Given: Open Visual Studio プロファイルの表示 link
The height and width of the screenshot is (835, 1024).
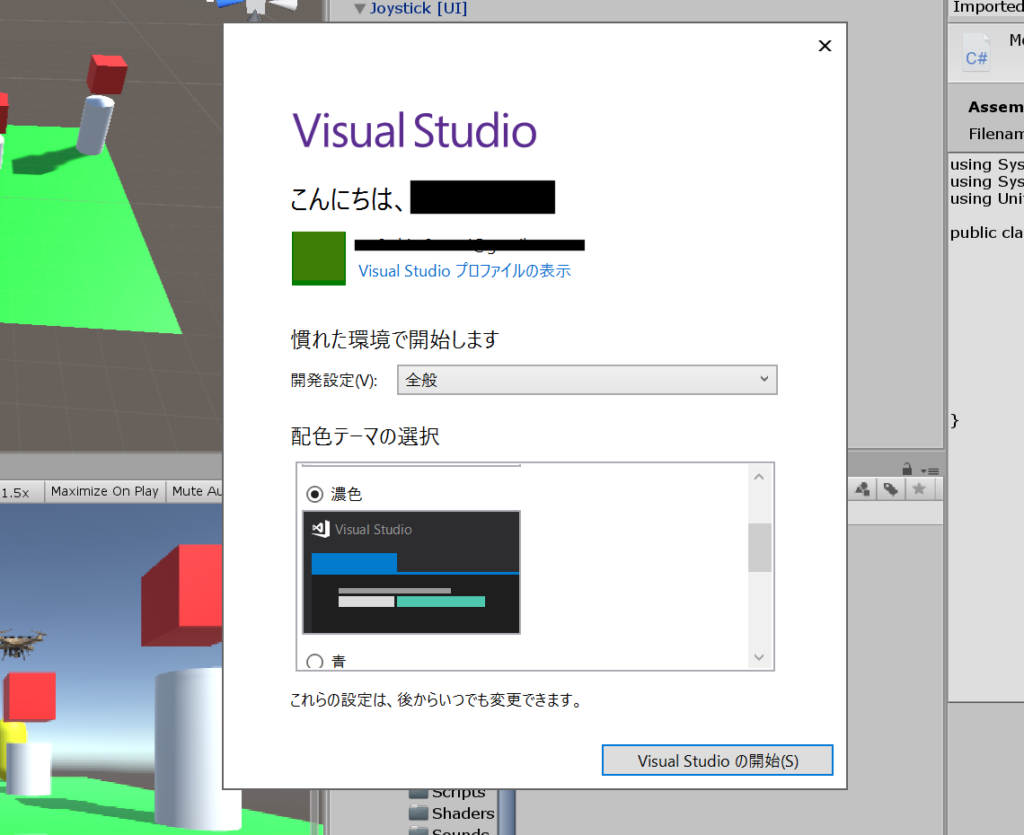Looking at the screenshot, I should point(464,271).
